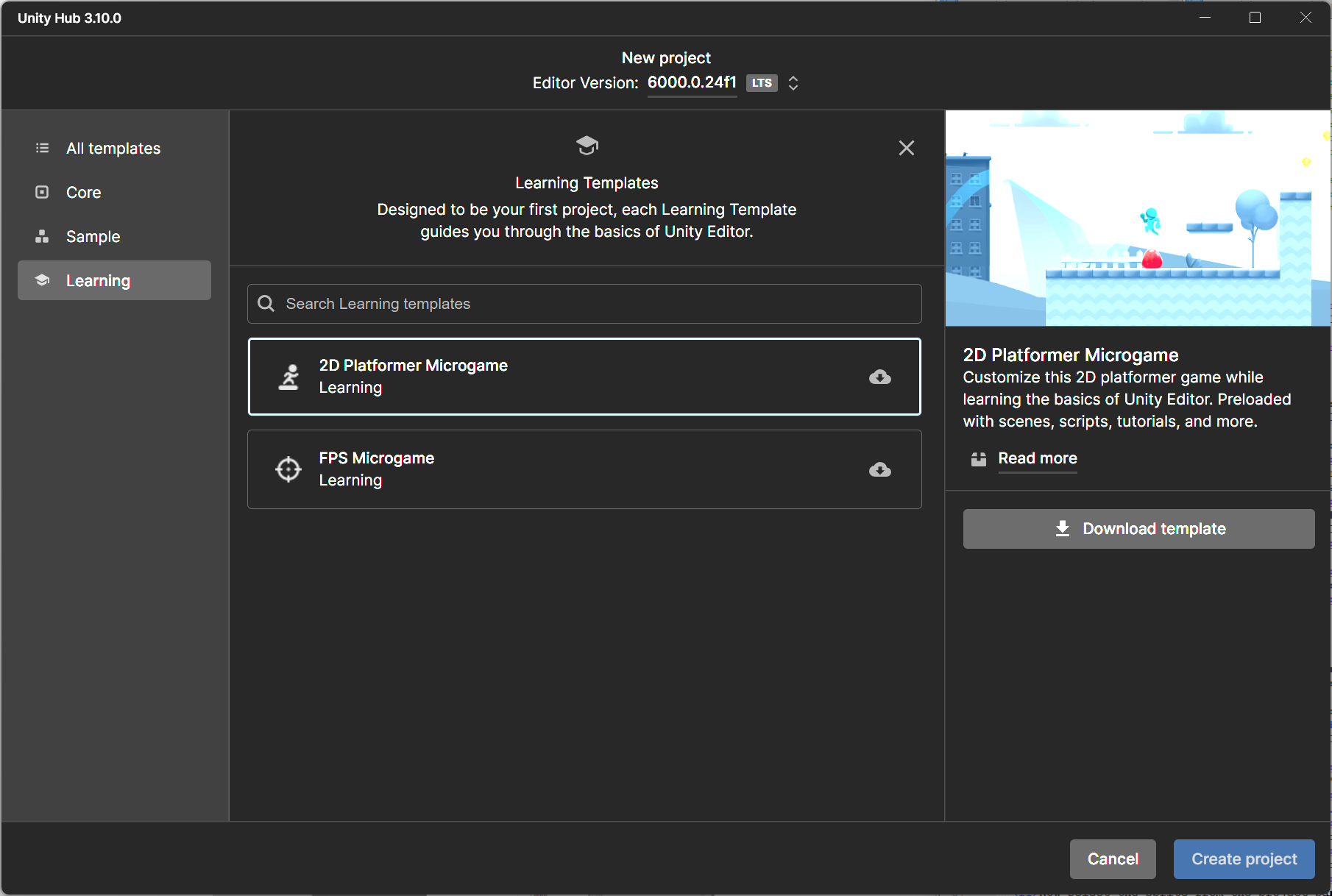The image size is (1332, 896).
Task: Select the 2D Platformer Microgame runner icon
Action: pos(288,377)
